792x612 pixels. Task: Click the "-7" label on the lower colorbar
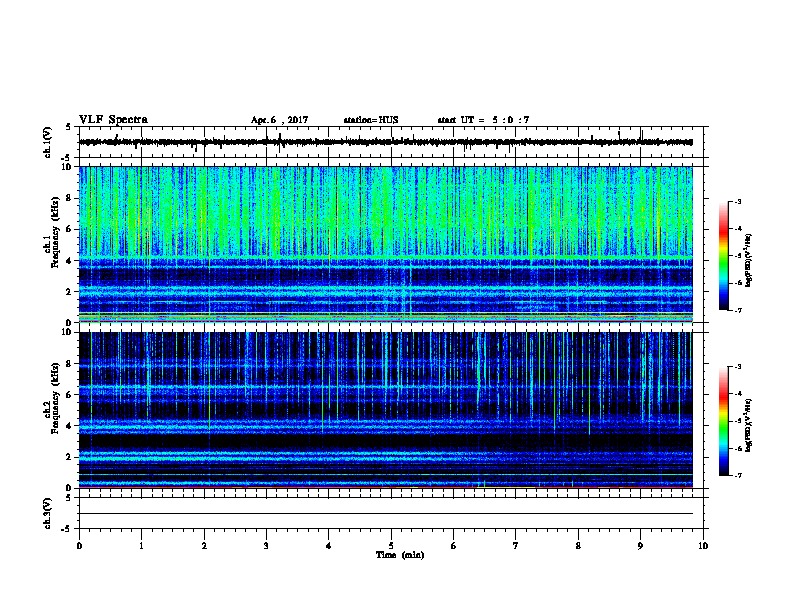(x=737, y=475)
